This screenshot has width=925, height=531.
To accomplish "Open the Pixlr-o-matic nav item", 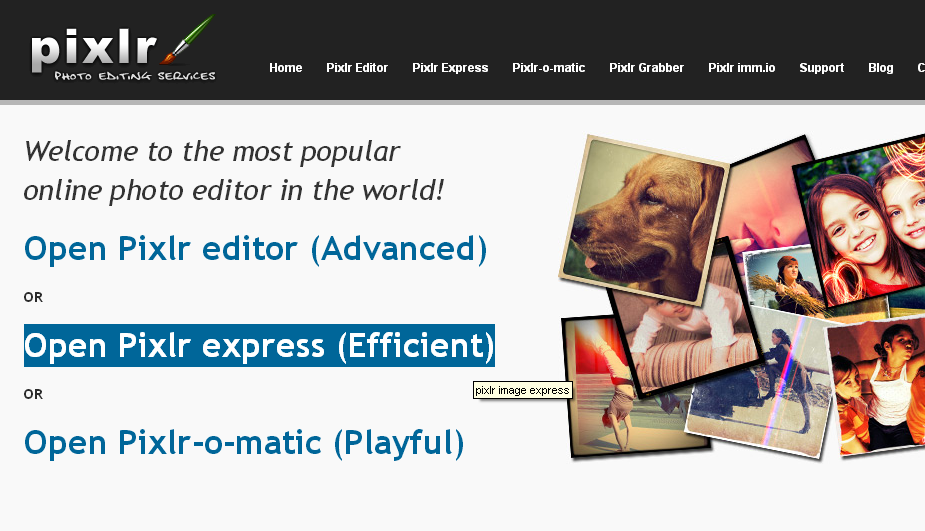I will coord(549,68).
